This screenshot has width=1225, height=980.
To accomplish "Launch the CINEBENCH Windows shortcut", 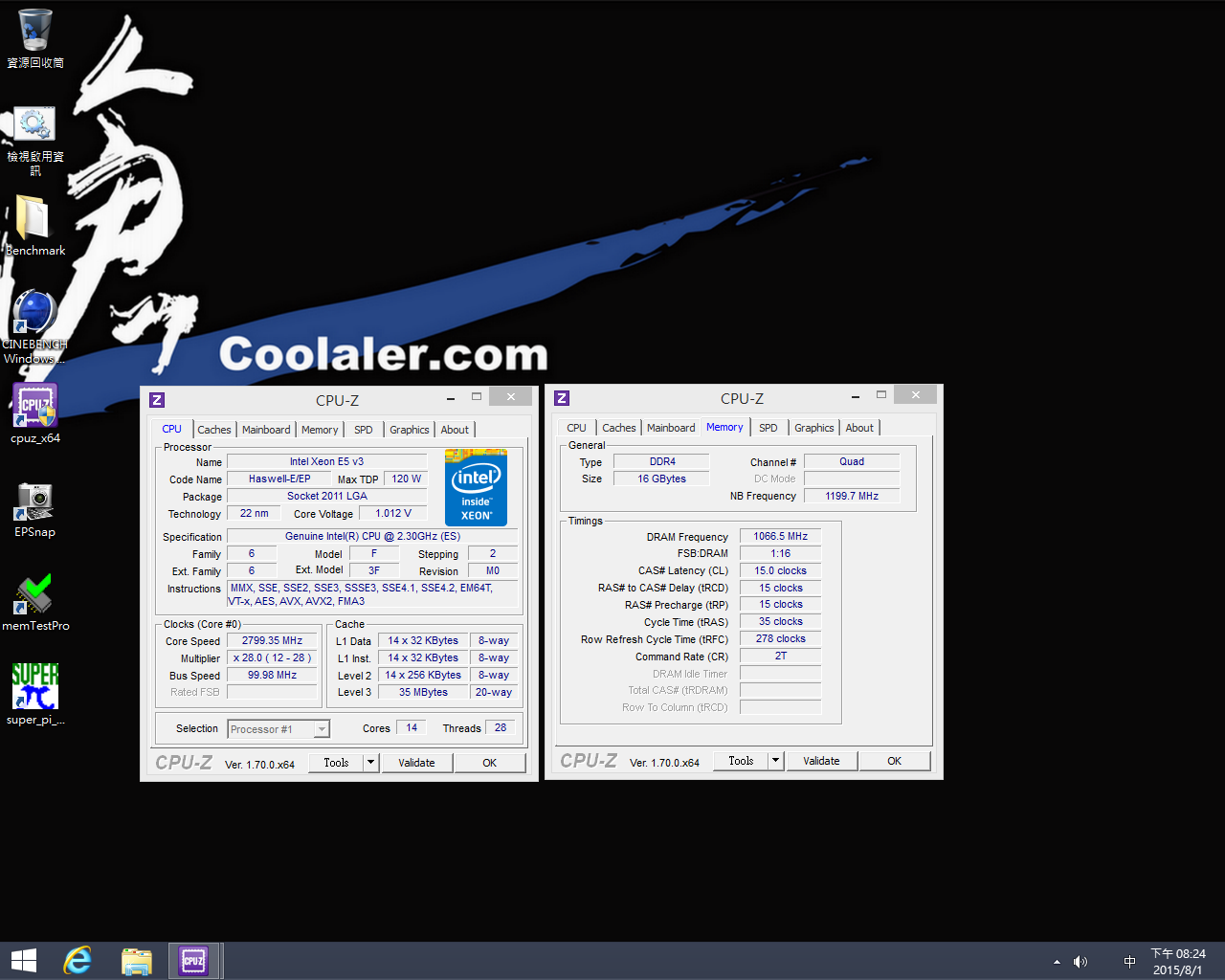I will coord(35,325).
